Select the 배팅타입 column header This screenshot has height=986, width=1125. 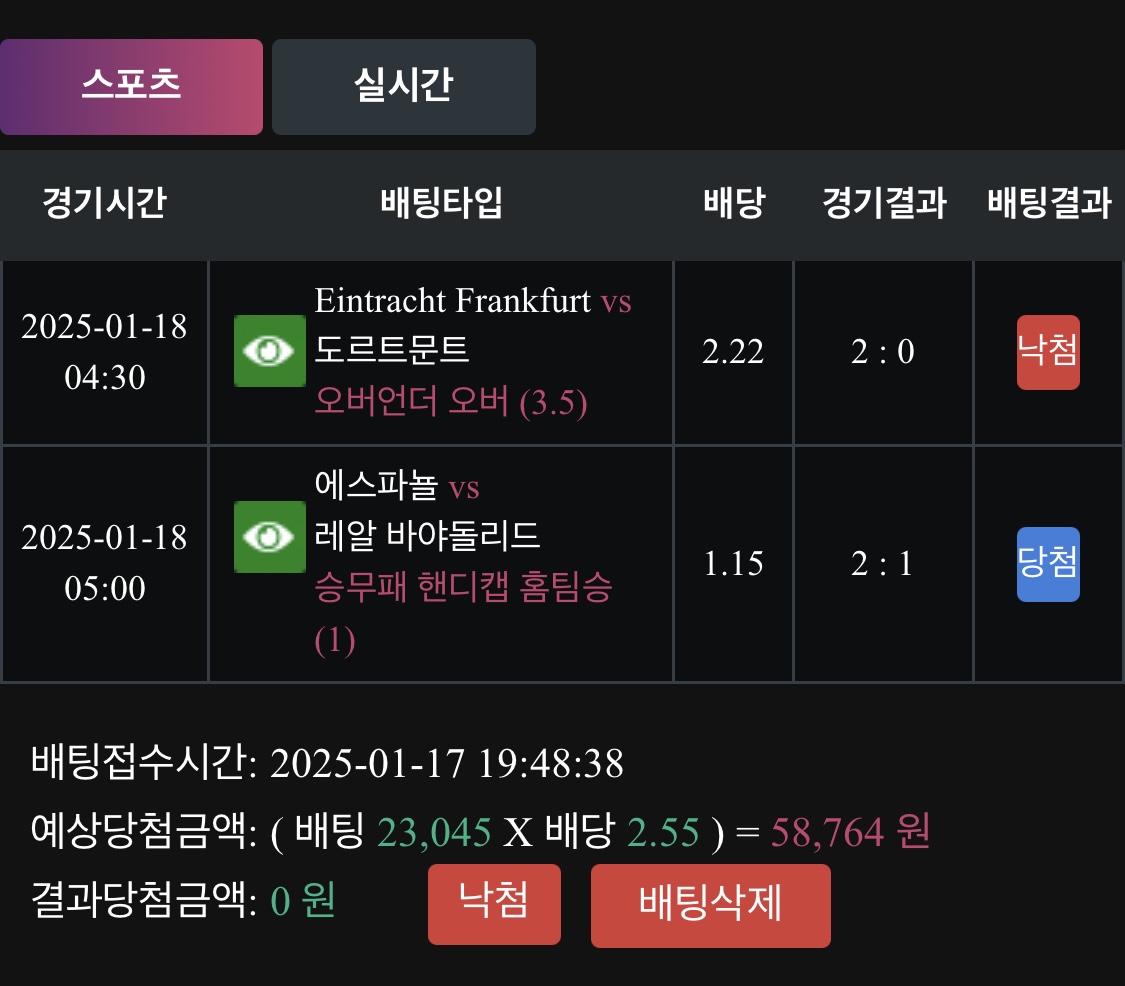(441, 204)
